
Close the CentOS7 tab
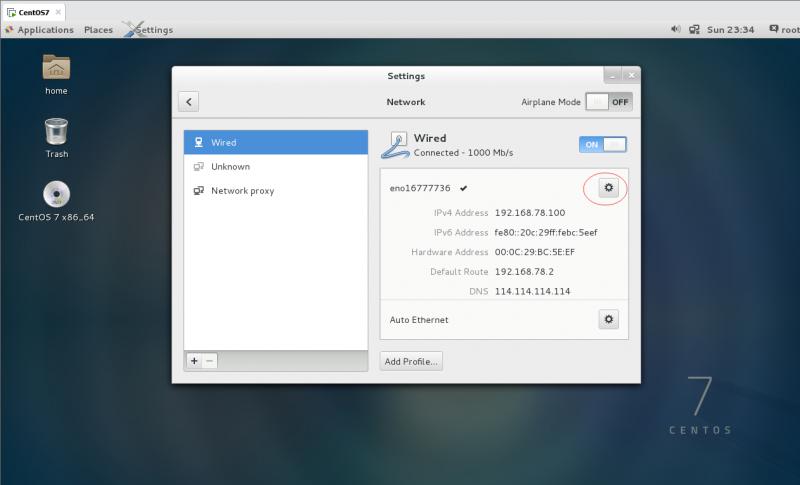coord(58,12)
